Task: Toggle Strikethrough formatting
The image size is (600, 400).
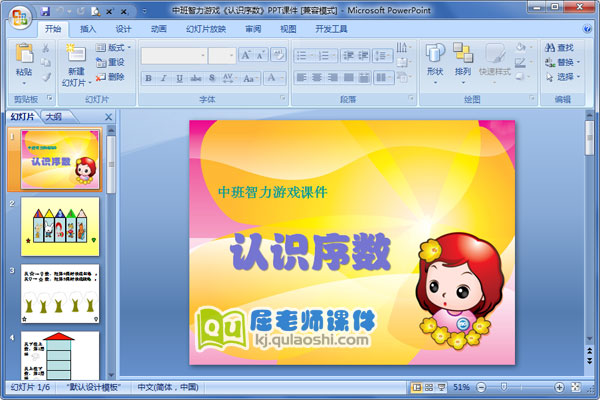Action: (196, 78)
